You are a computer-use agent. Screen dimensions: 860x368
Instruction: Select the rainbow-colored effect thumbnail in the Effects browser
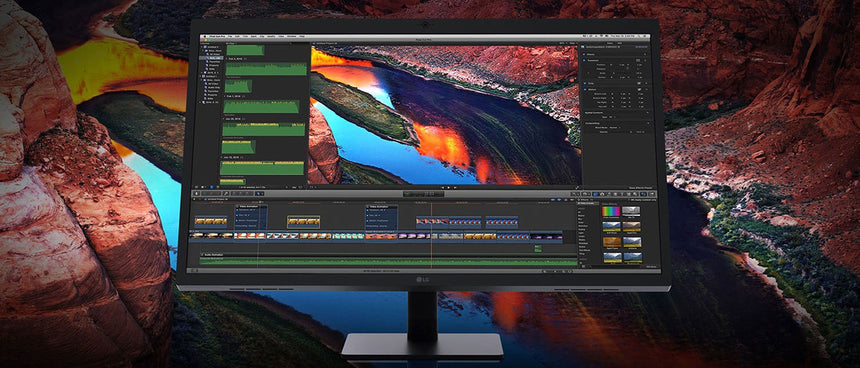[x=611, y=211]
